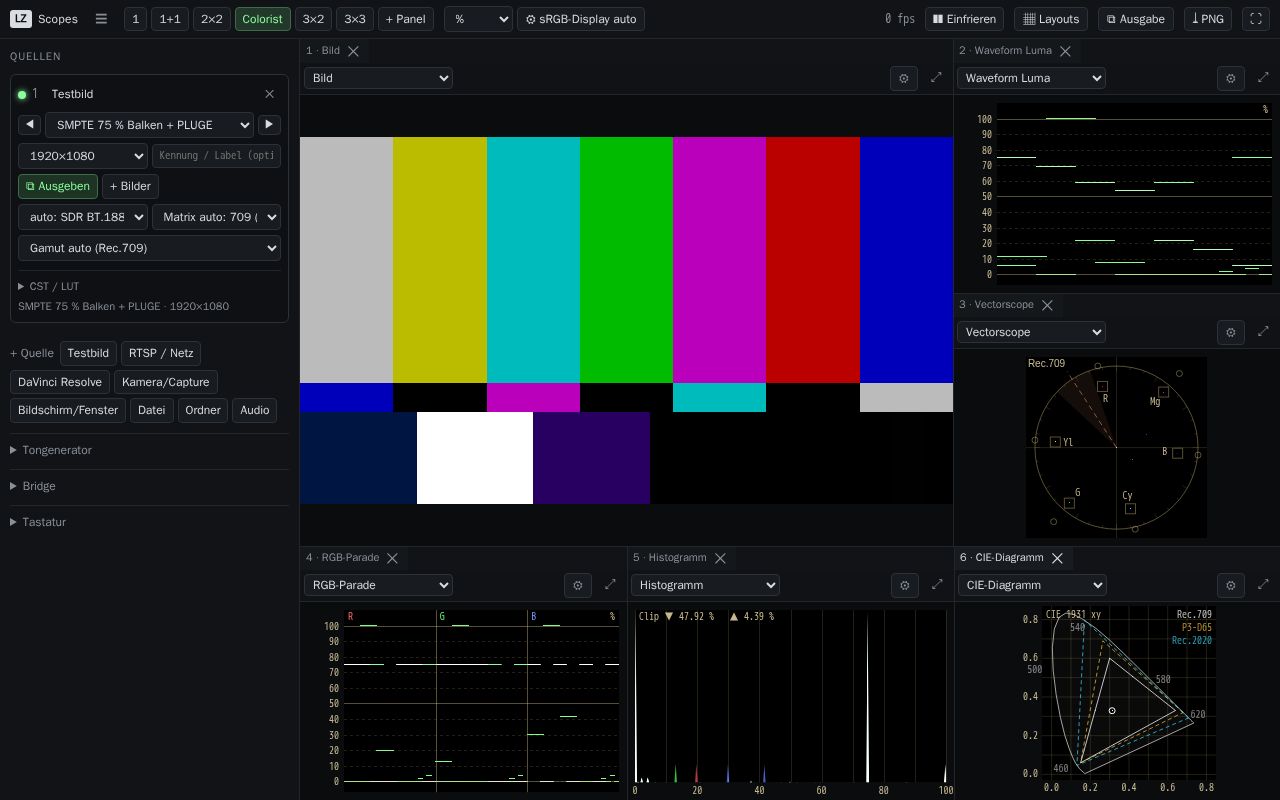Open settings gear for Waveform Luma panel
The image size is (1280, 800).
pos(1231,78)
